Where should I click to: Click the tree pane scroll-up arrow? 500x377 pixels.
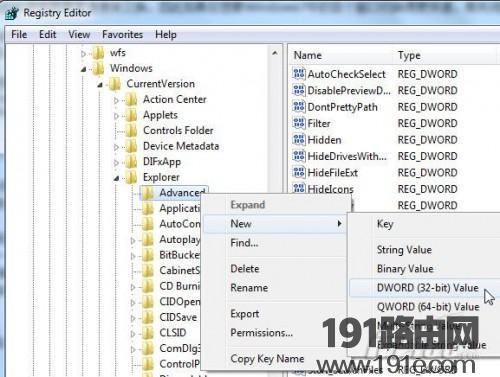coord(275,53)
